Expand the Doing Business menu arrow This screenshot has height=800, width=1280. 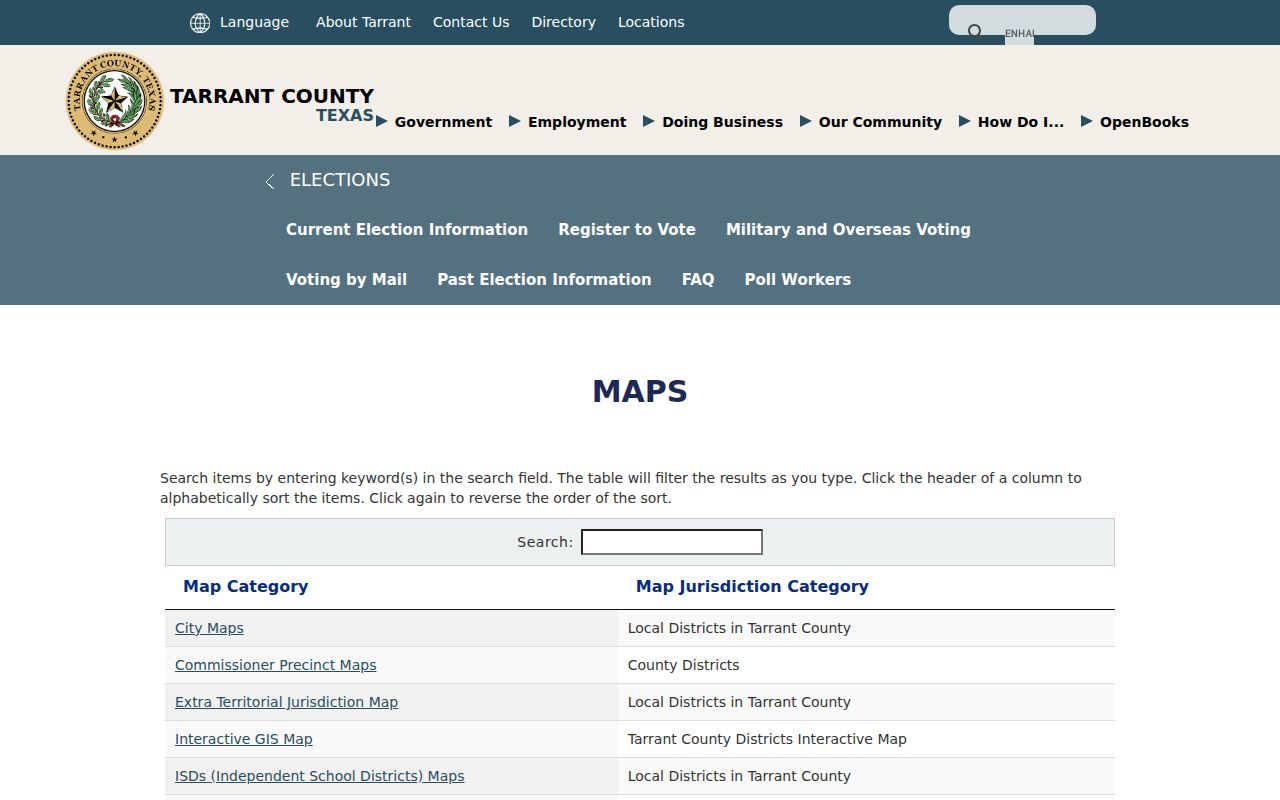tap(649, 121)
